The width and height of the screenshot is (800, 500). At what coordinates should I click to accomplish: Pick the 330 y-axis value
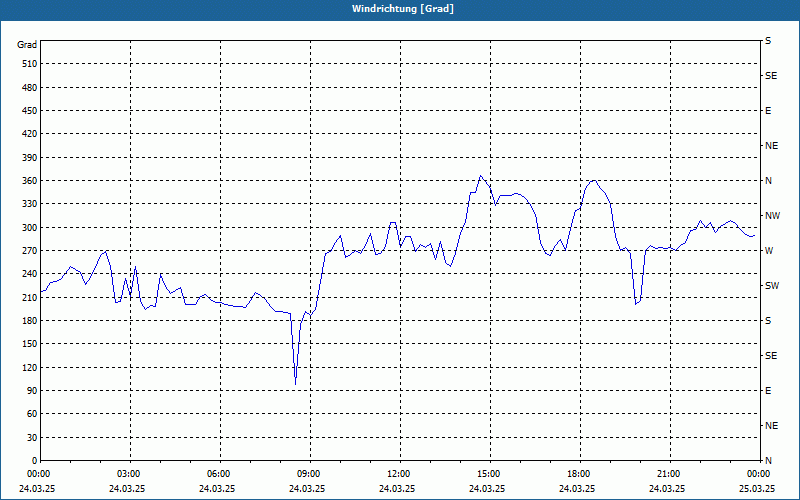pyautogui.click(x=30, y=204)
